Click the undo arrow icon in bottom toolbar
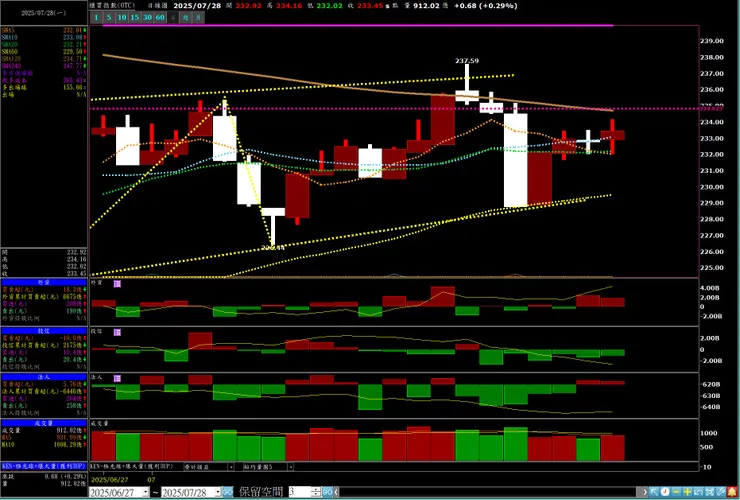The width and height of the screenshot is (740, 500). (x=698, y=492)
